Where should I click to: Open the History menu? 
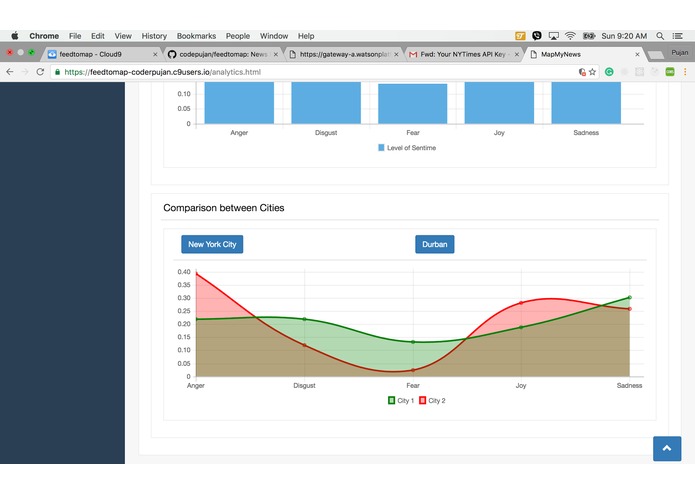click(154, 36)
